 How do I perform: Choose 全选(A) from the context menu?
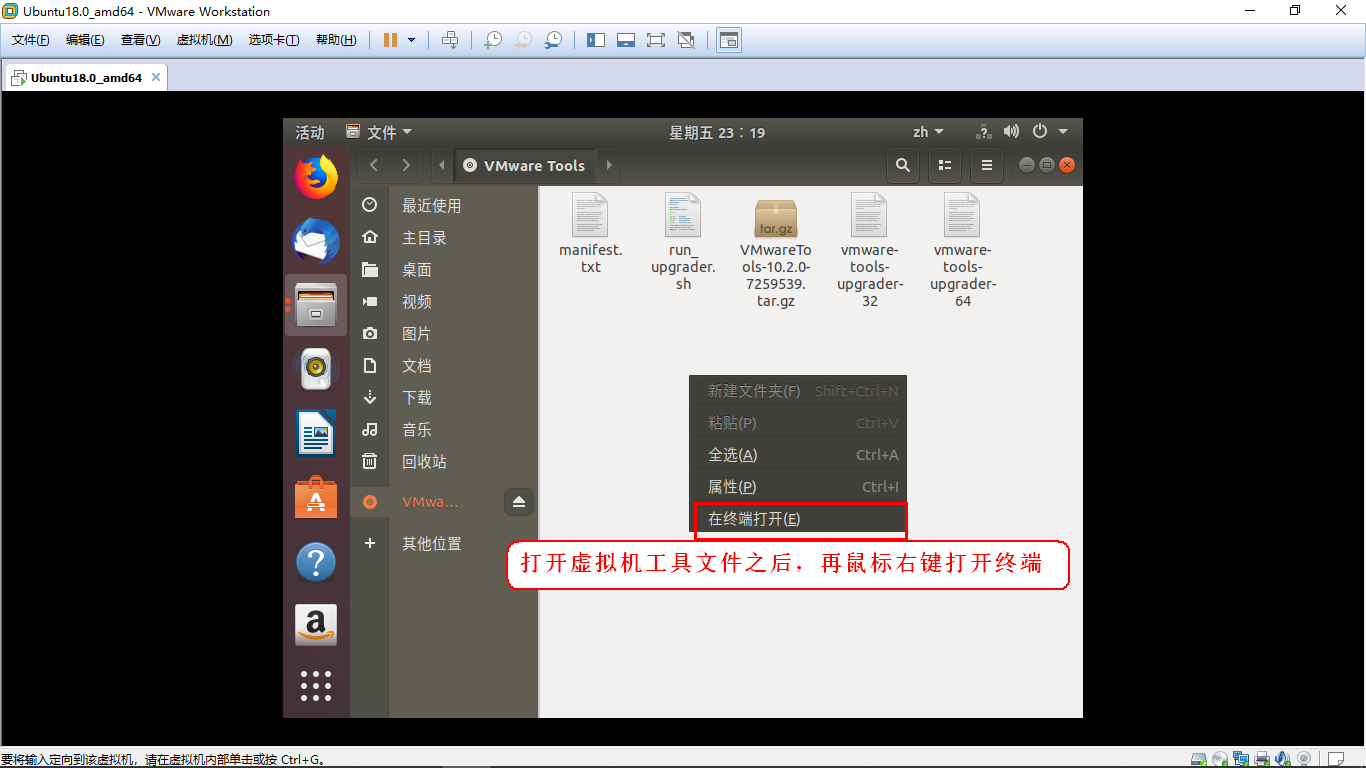tap(798, 455)
